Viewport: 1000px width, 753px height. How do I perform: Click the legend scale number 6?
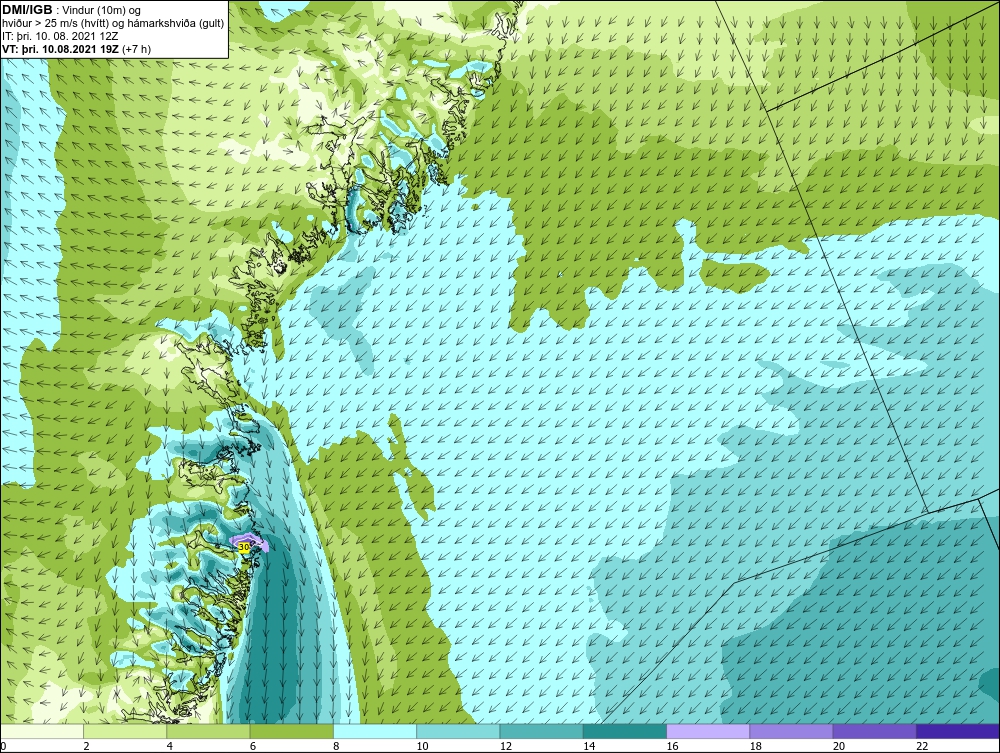[253, 746]
